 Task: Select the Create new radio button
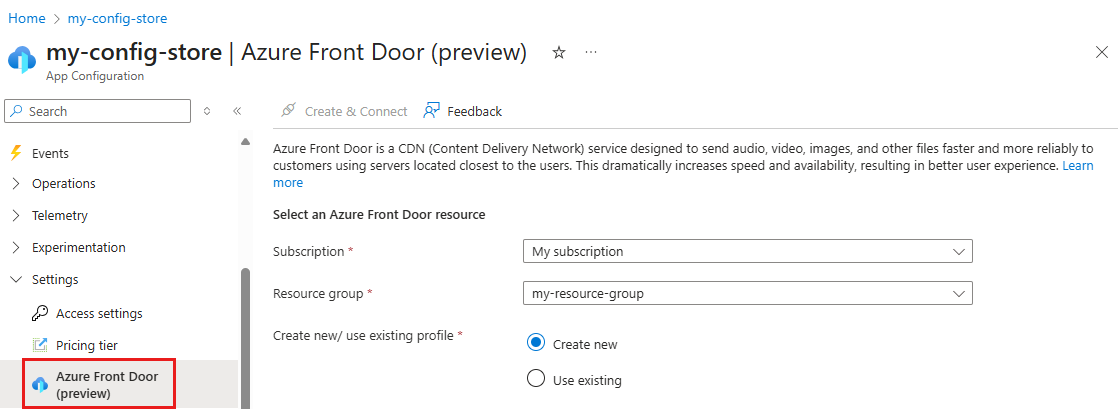click(536, 343)
